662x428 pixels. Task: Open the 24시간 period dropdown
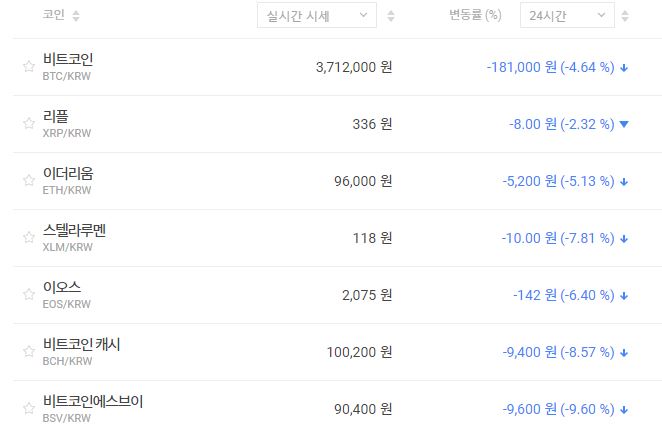[x=567, y=15]
